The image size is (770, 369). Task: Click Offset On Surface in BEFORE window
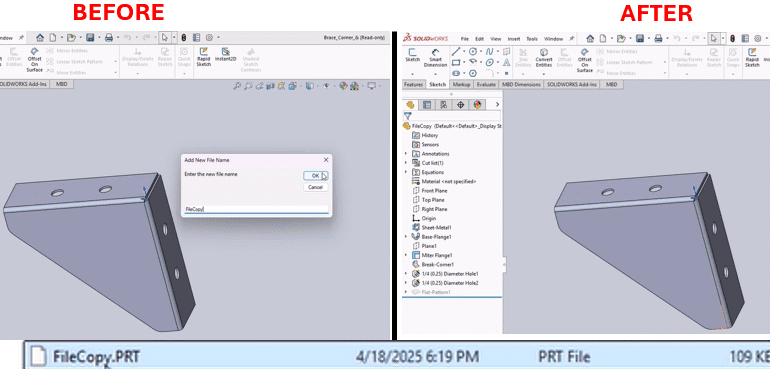34,59
